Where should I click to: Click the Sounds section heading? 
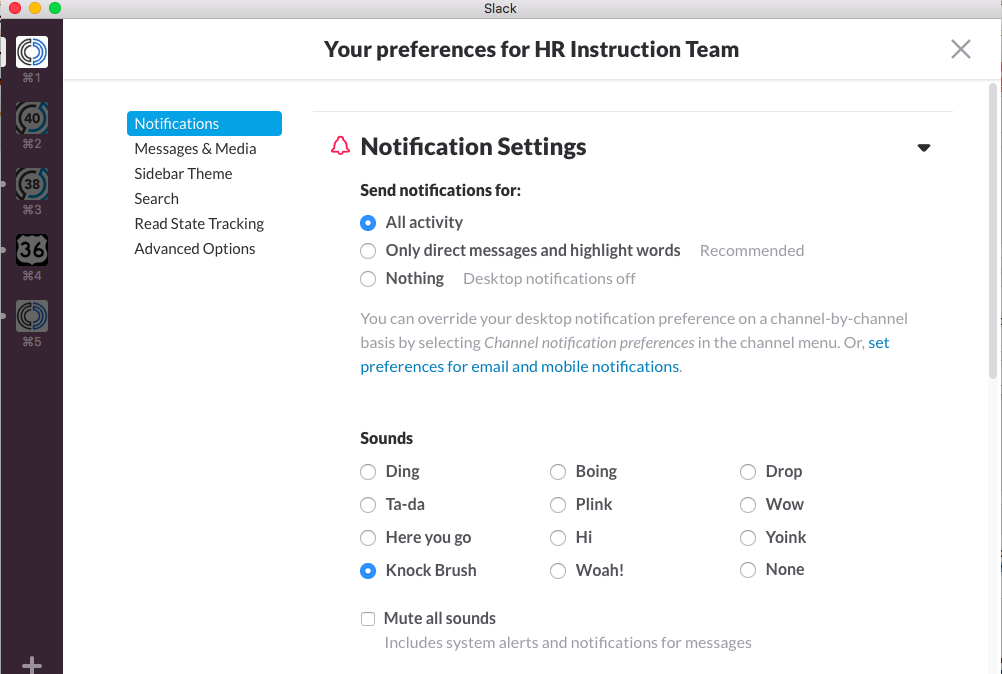tap(387, 438)
